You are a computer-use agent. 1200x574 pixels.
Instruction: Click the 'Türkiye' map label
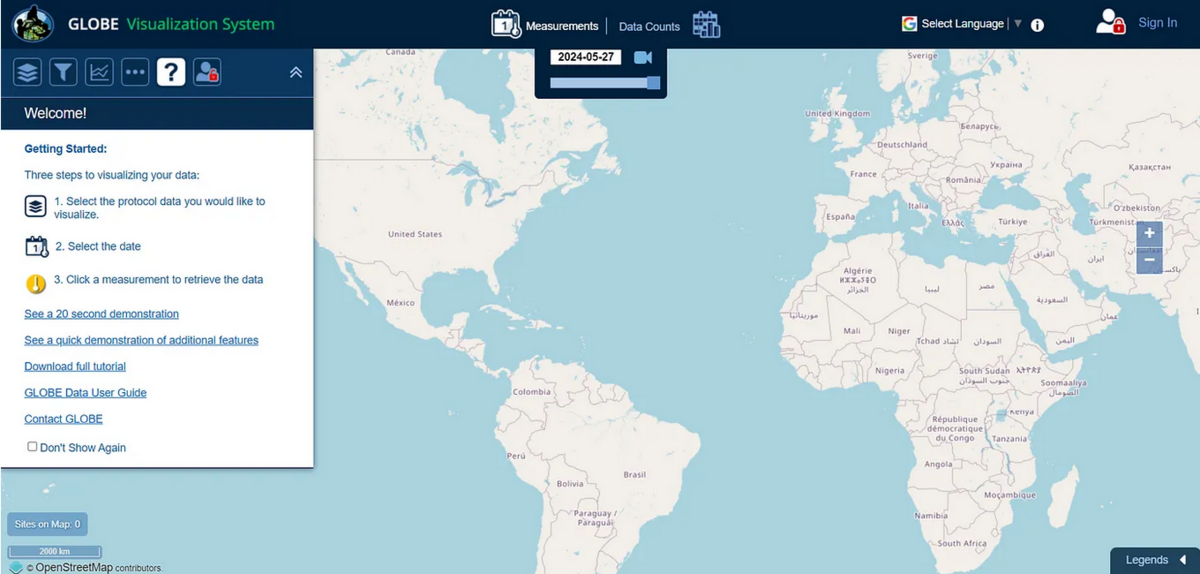click(1012, 221)
